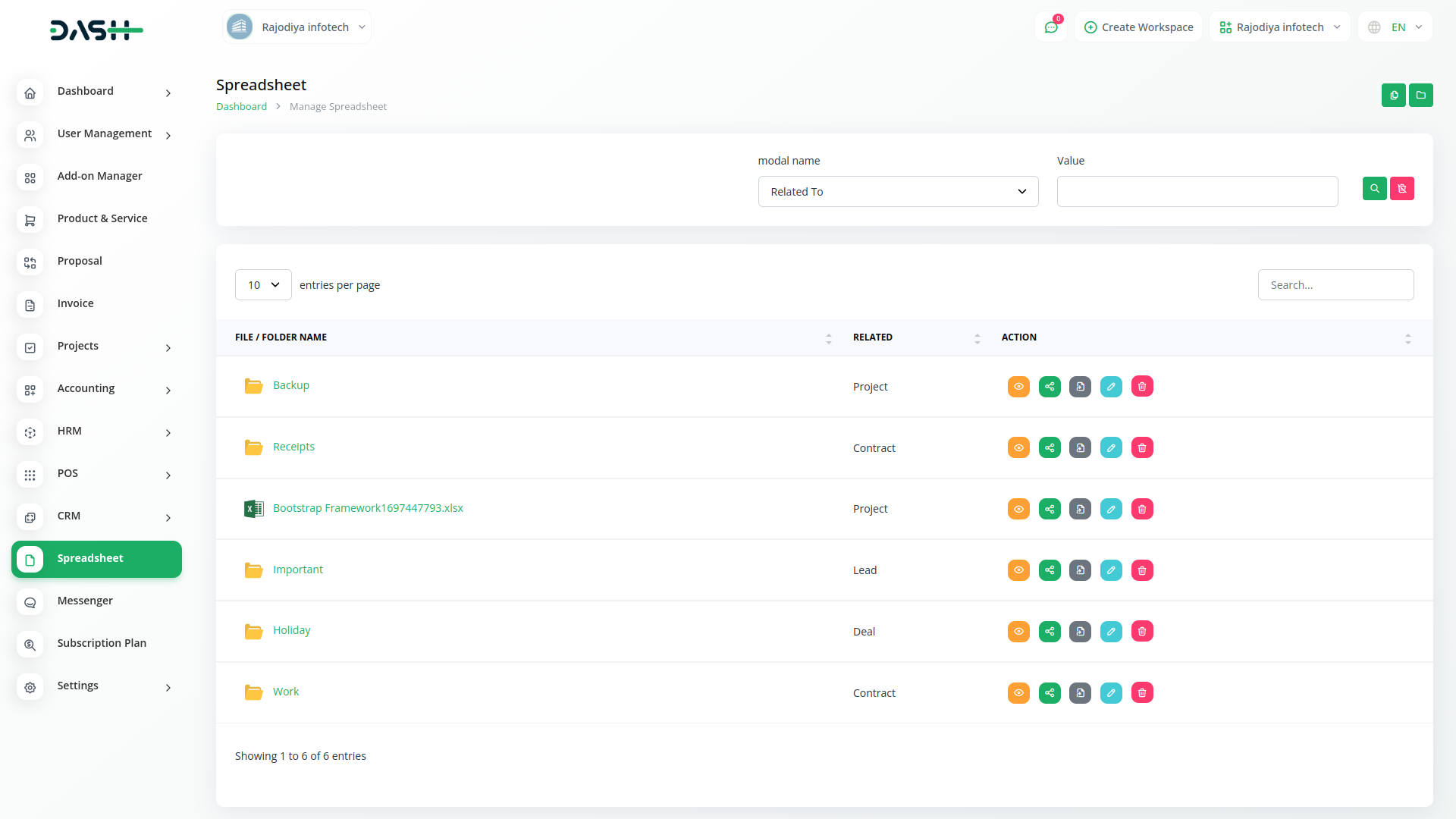This screenshot has height=819, width=1456.
Task: Click the red reset filter button
Action: point(1401,189)
